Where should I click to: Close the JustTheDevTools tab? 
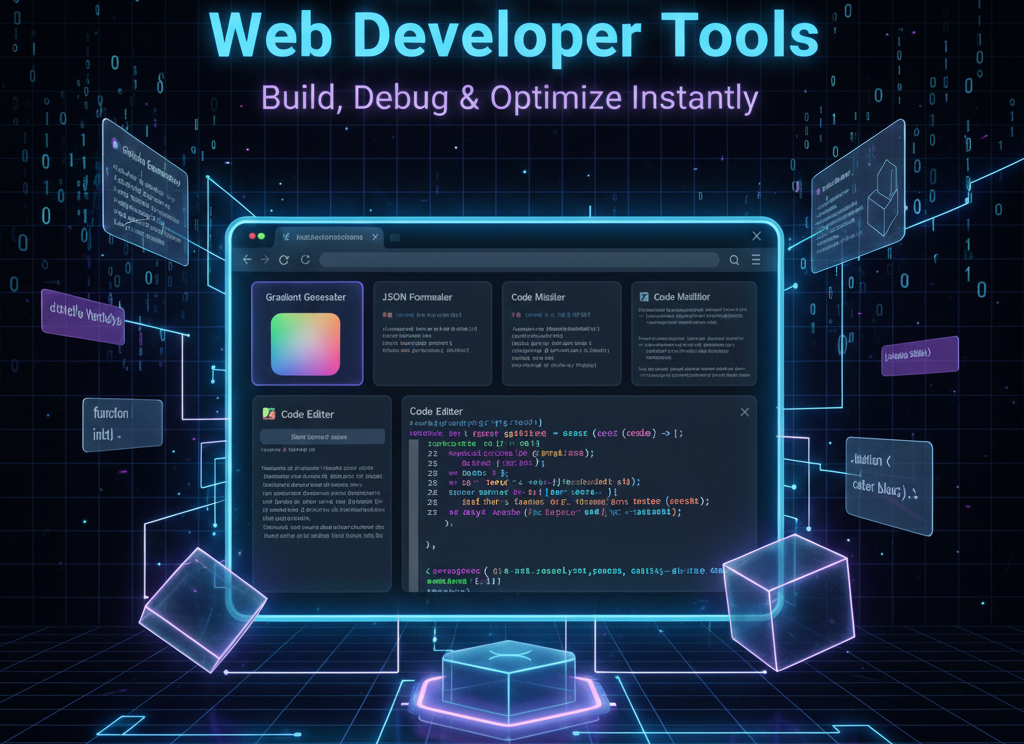[x=374, y=237]
